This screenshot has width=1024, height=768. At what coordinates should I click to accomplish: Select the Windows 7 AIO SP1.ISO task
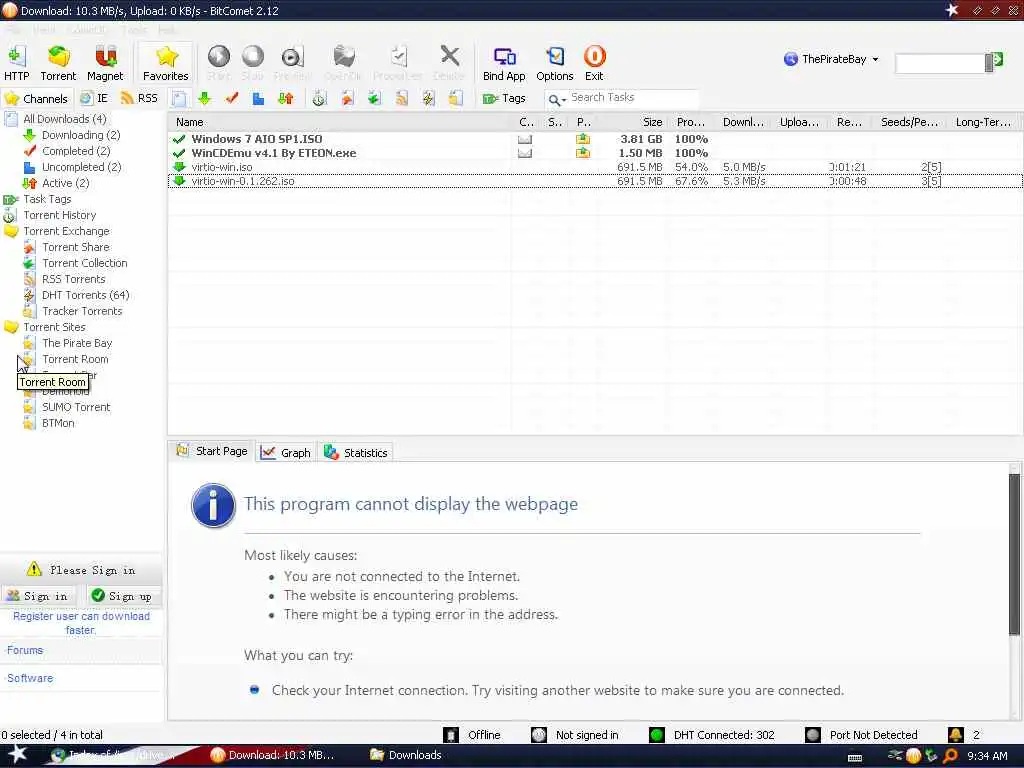pyautogui.click(x=594, y=139)
